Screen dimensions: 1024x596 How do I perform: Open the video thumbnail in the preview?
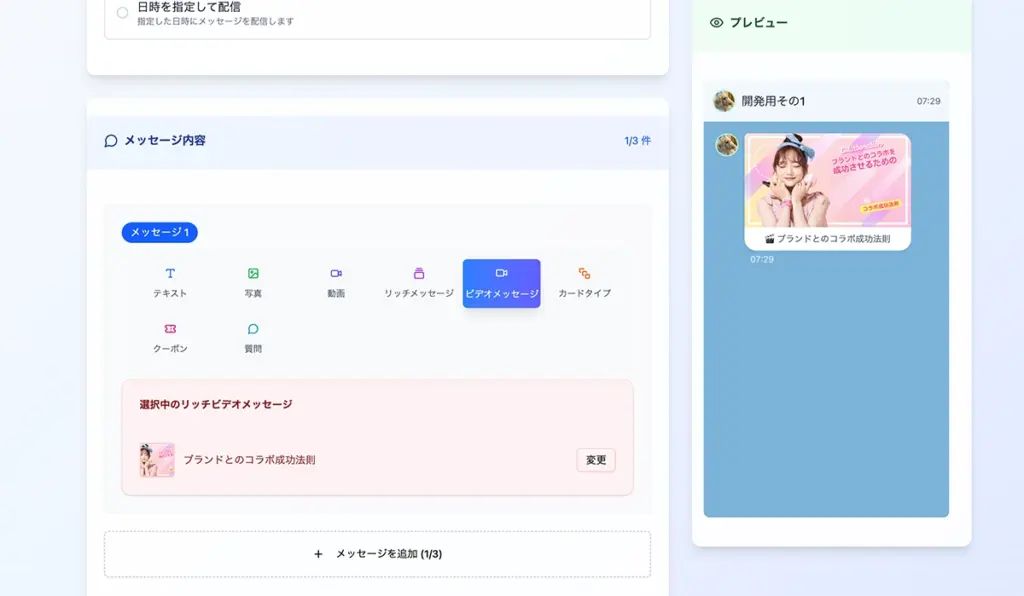827,181
